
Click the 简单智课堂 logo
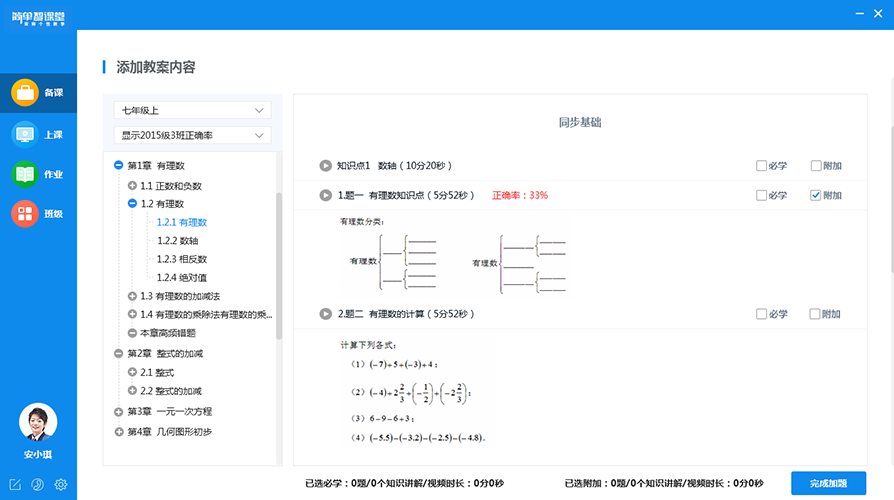[x=38, y=18]
